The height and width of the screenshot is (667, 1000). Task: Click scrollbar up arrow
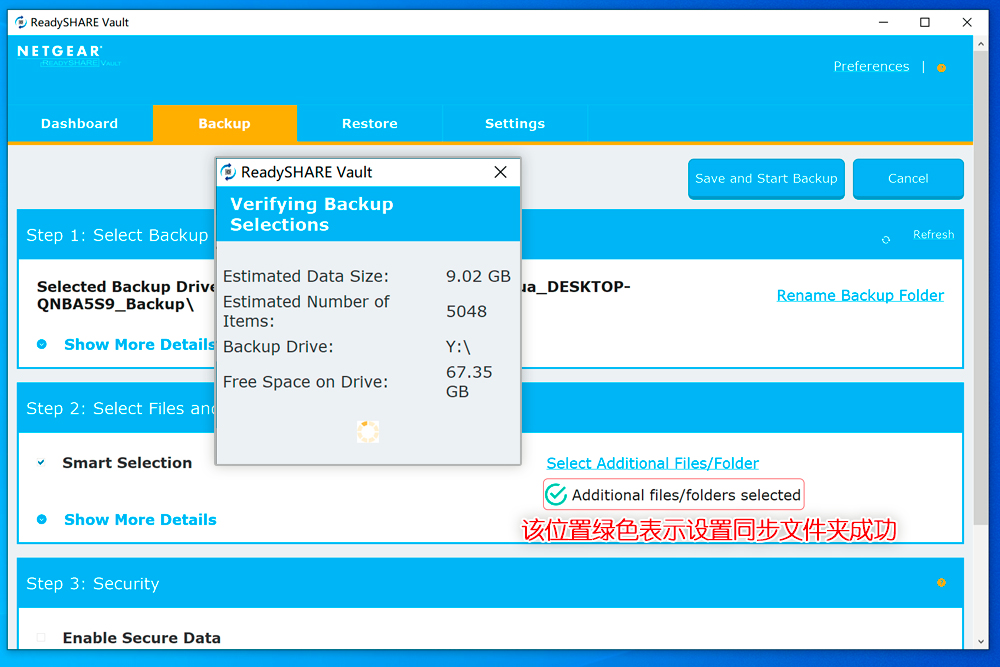[981, 44]
